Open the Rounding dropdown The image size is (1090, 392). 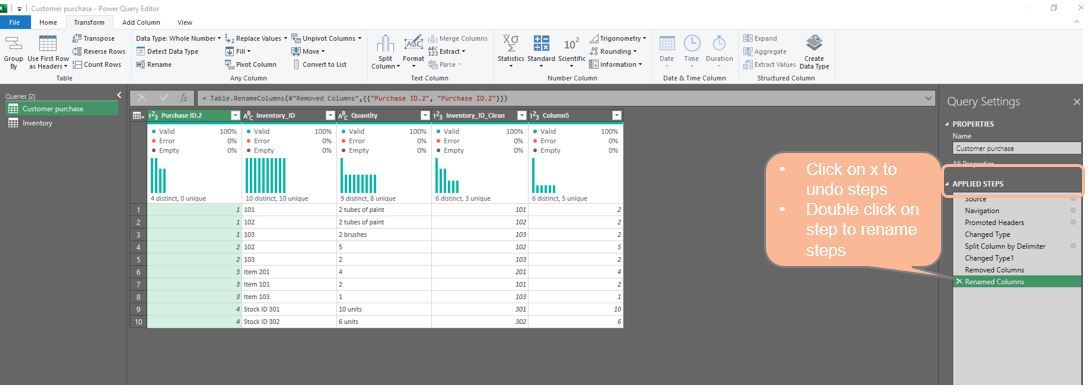(x=612, y=51)
